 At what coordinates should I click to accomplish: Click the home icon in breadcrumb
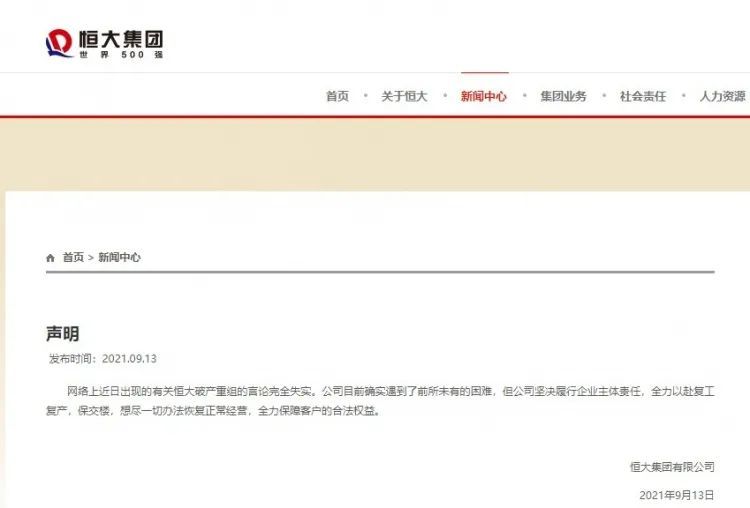pyautogui.click(x=50, y=258)
